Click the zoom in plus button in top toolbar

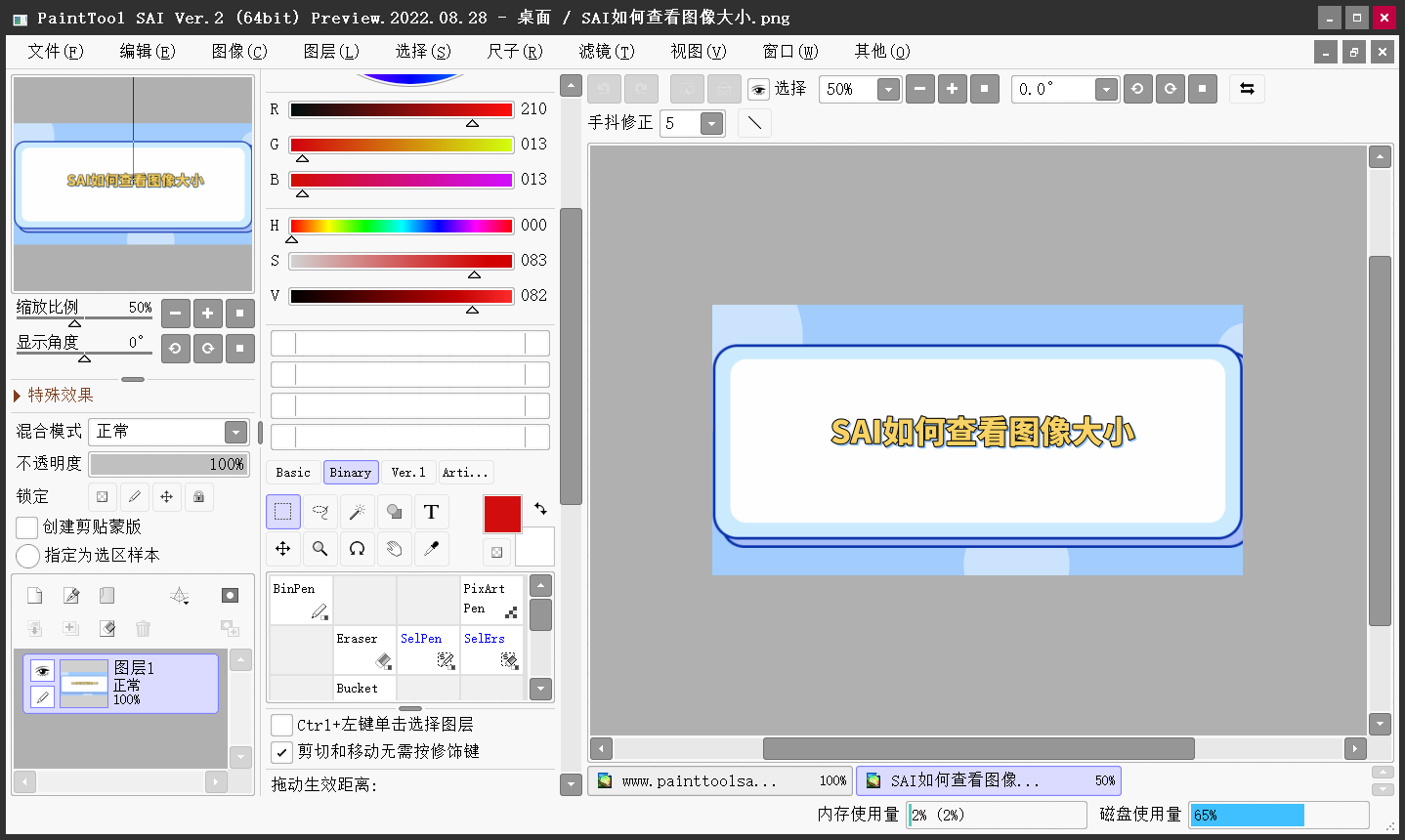click(952, 89)
